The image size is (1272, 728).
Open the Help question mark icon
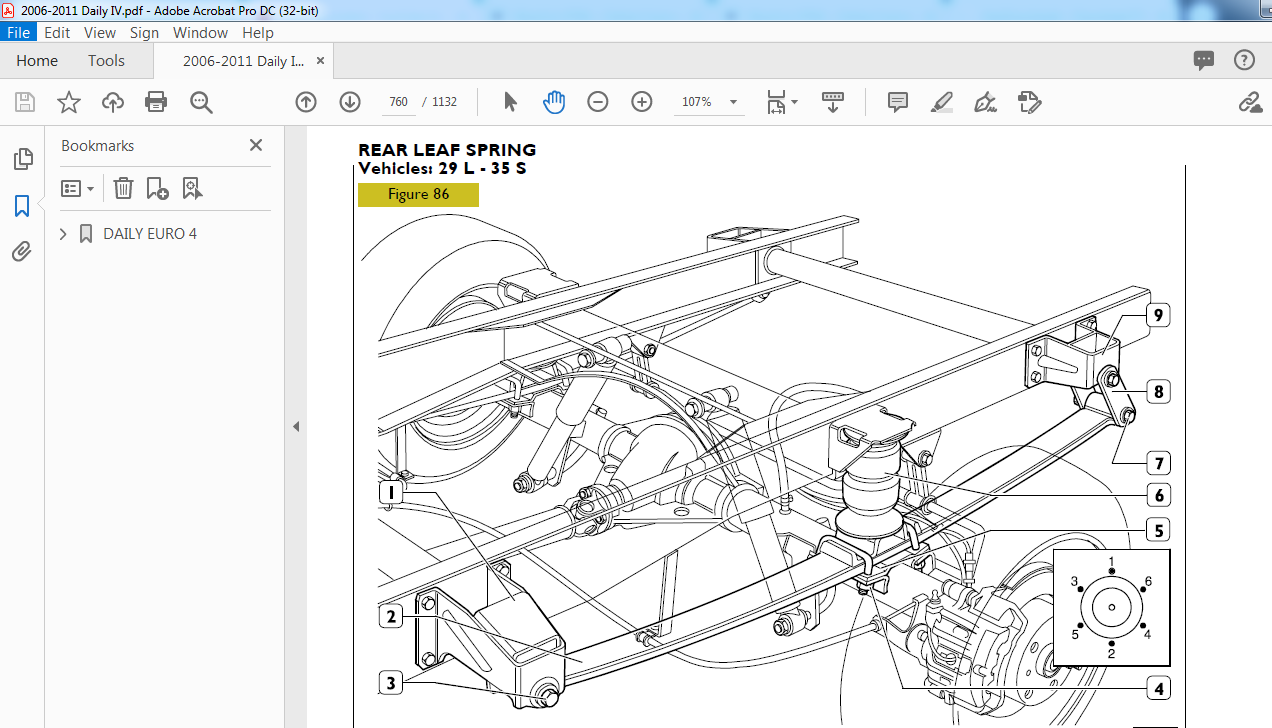click(1244, 60)
